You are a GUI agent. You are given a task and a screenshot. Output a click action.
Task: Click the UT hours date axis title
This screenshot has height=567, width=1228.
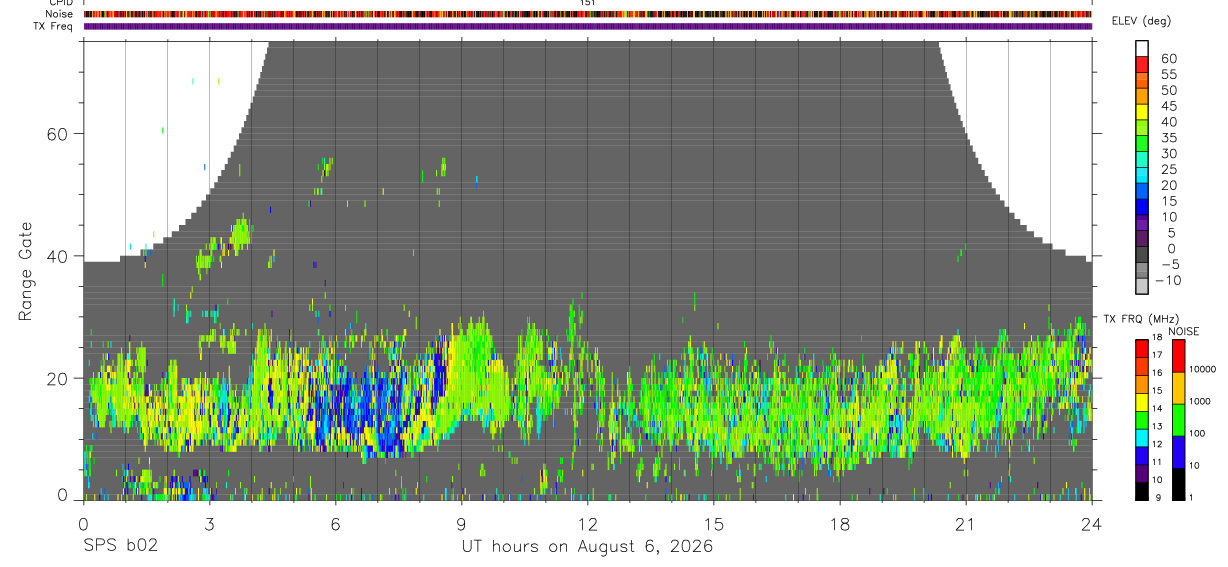587,547
